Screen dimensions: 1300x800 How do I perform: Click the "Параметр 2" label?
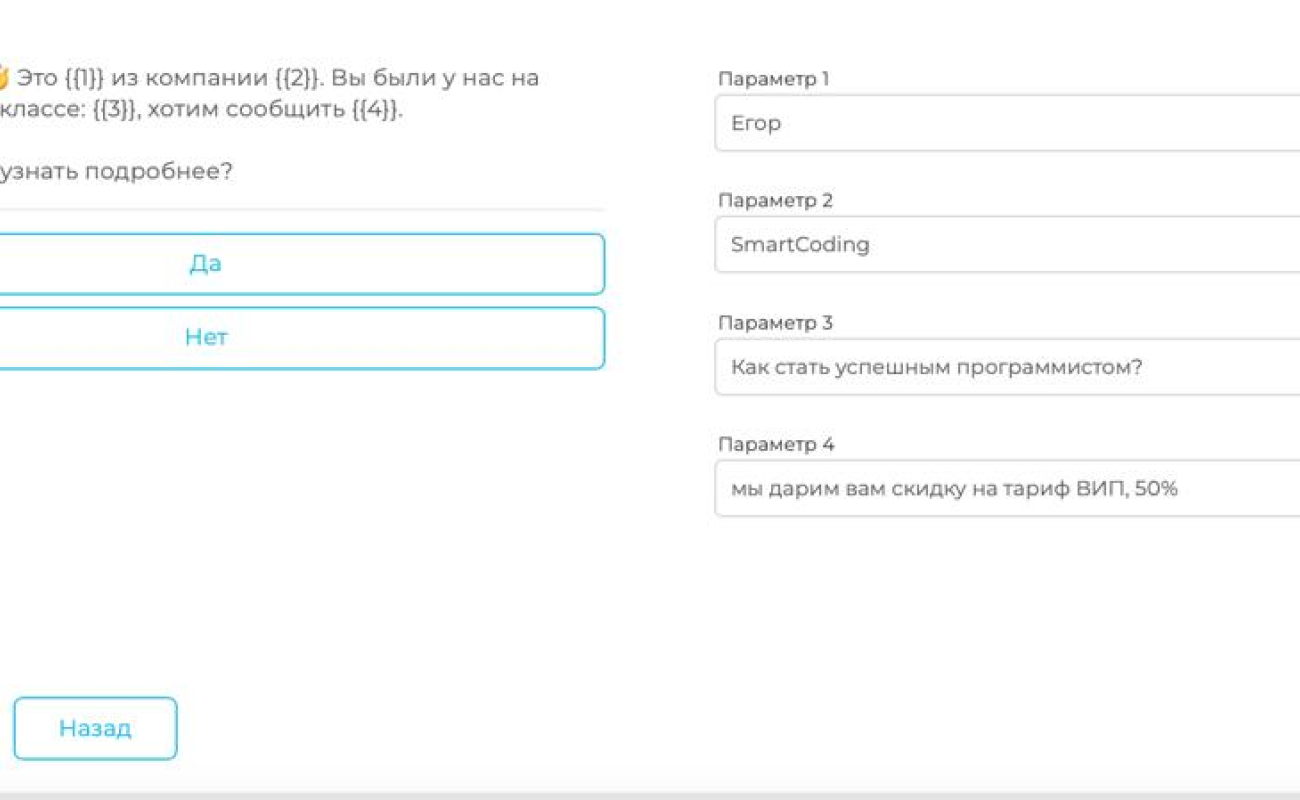(x=775, y=201)
